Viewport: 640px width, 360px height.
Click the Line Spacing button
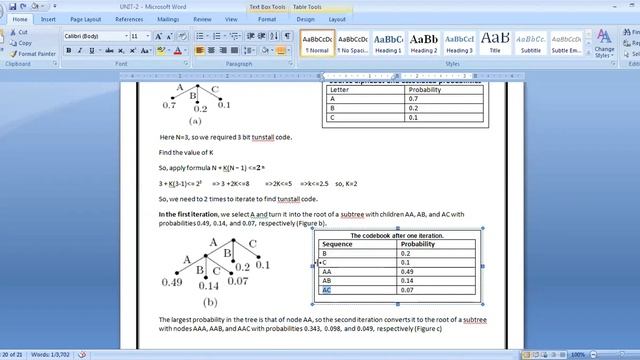[249, 51]
